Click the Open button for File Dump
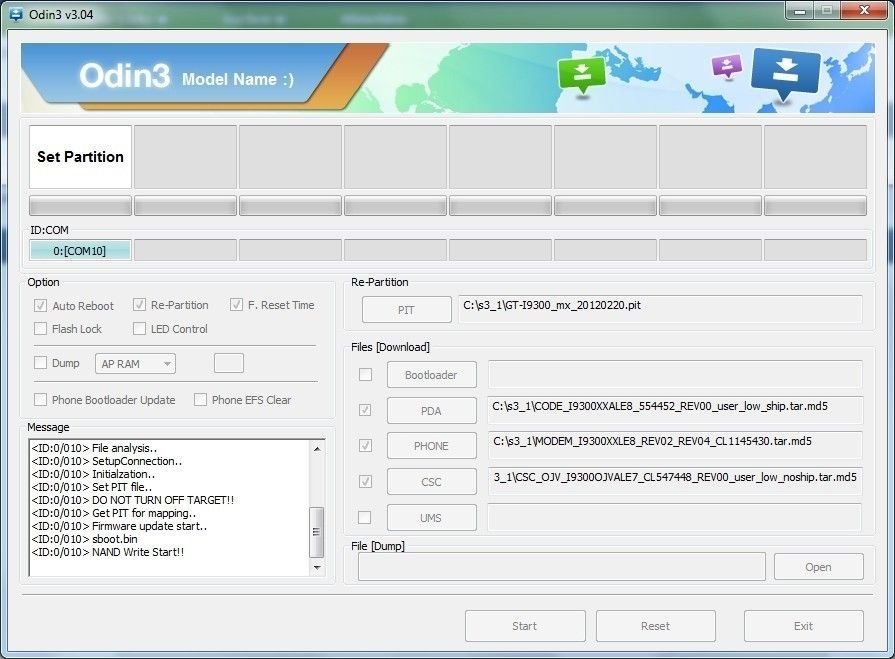 pyautogui.click(x=819, y=567)
